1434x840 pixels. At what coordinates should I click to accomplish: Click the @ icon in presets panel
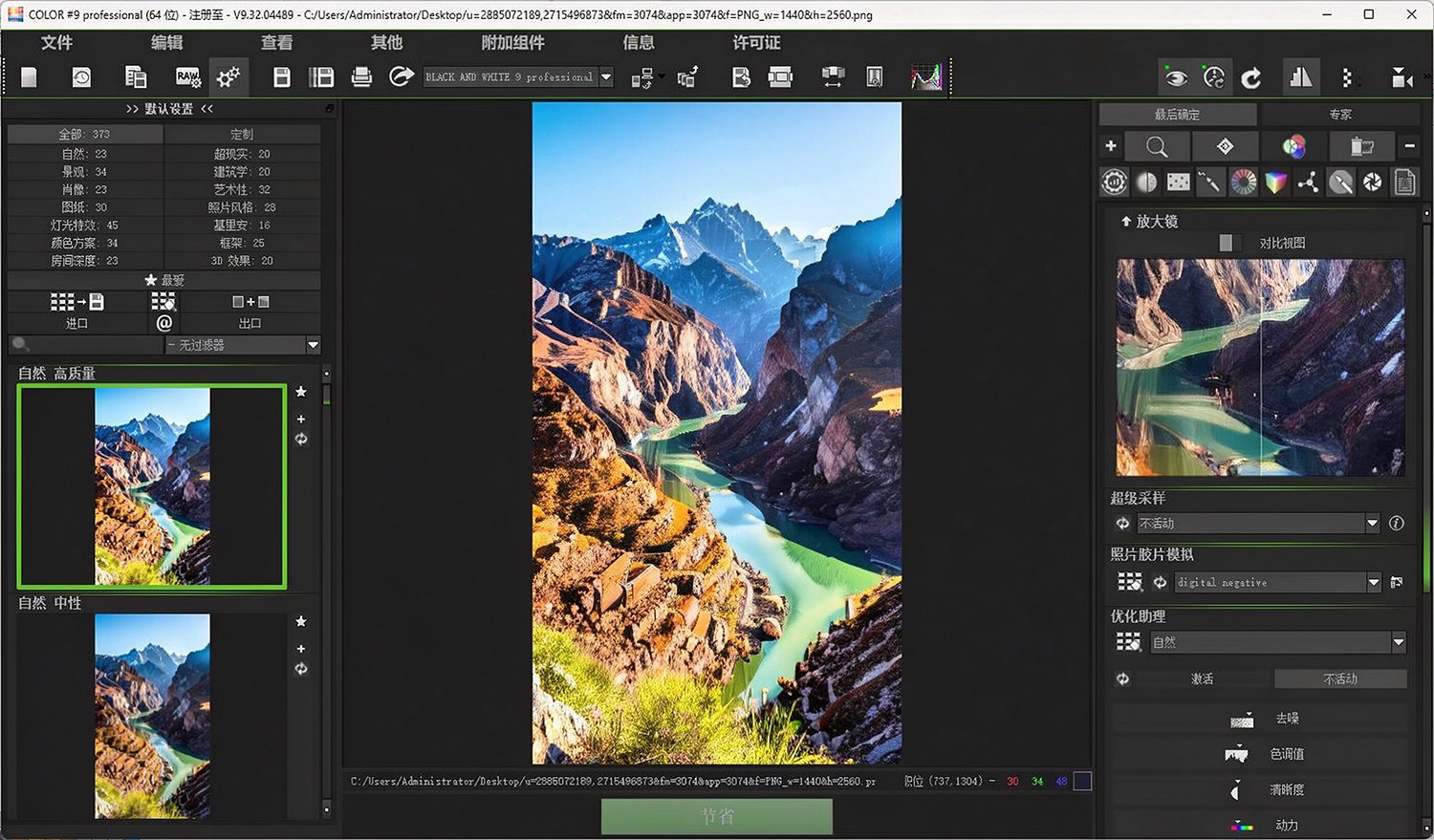pyautogui.click(x=164, y=323)
